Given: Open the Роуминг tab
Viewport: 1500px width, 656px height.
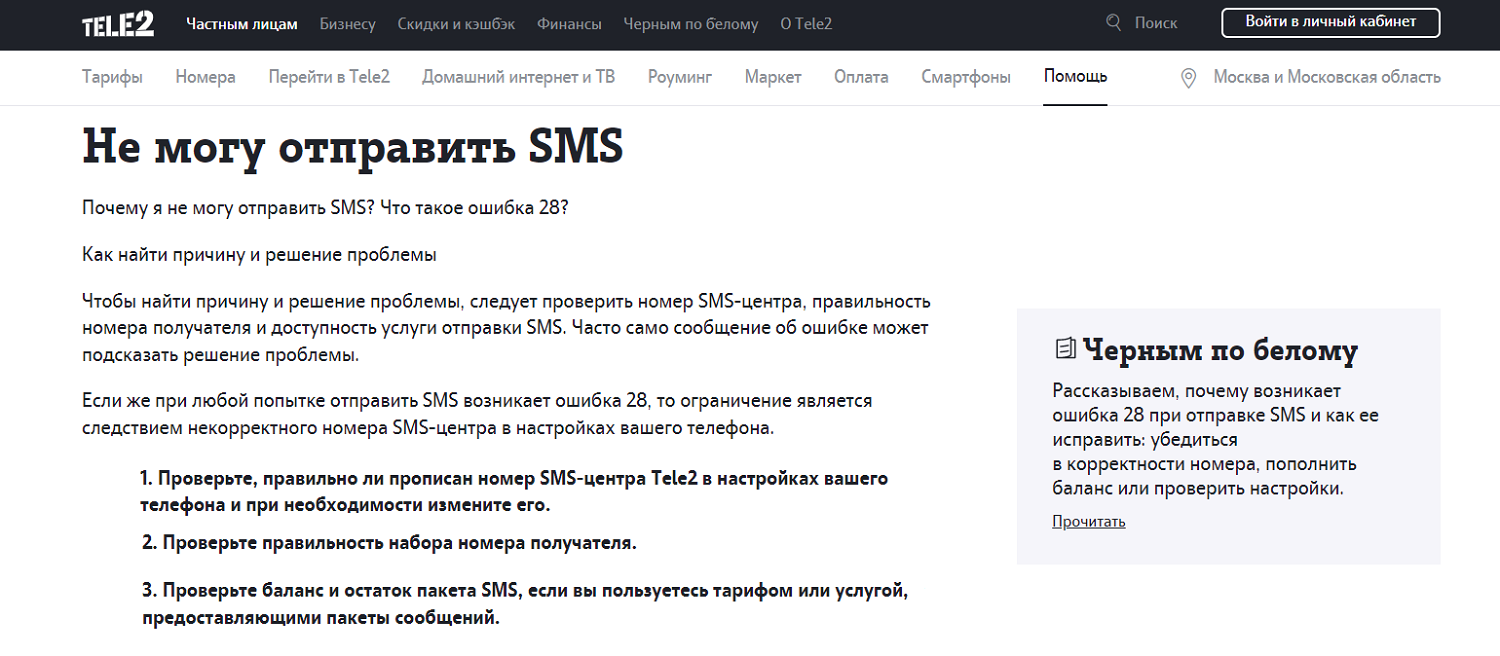Looking at the screenshot, I should (x=680, y=77).
